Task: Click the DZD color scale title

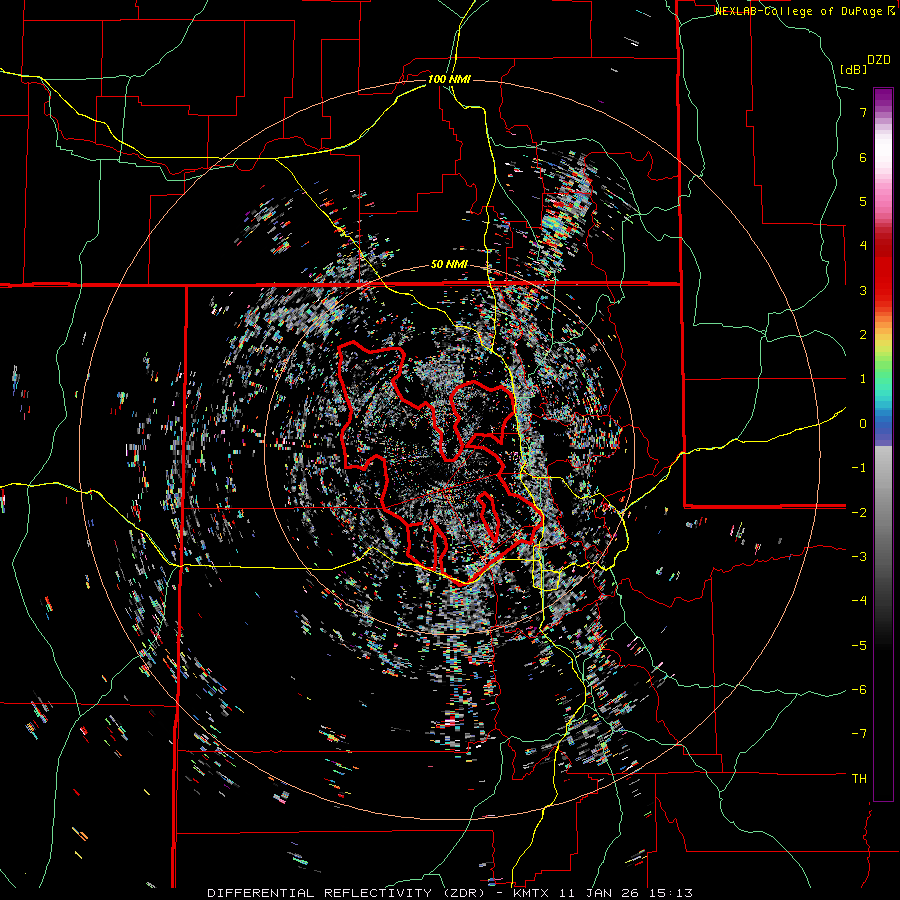Action: tap(879, 60)
